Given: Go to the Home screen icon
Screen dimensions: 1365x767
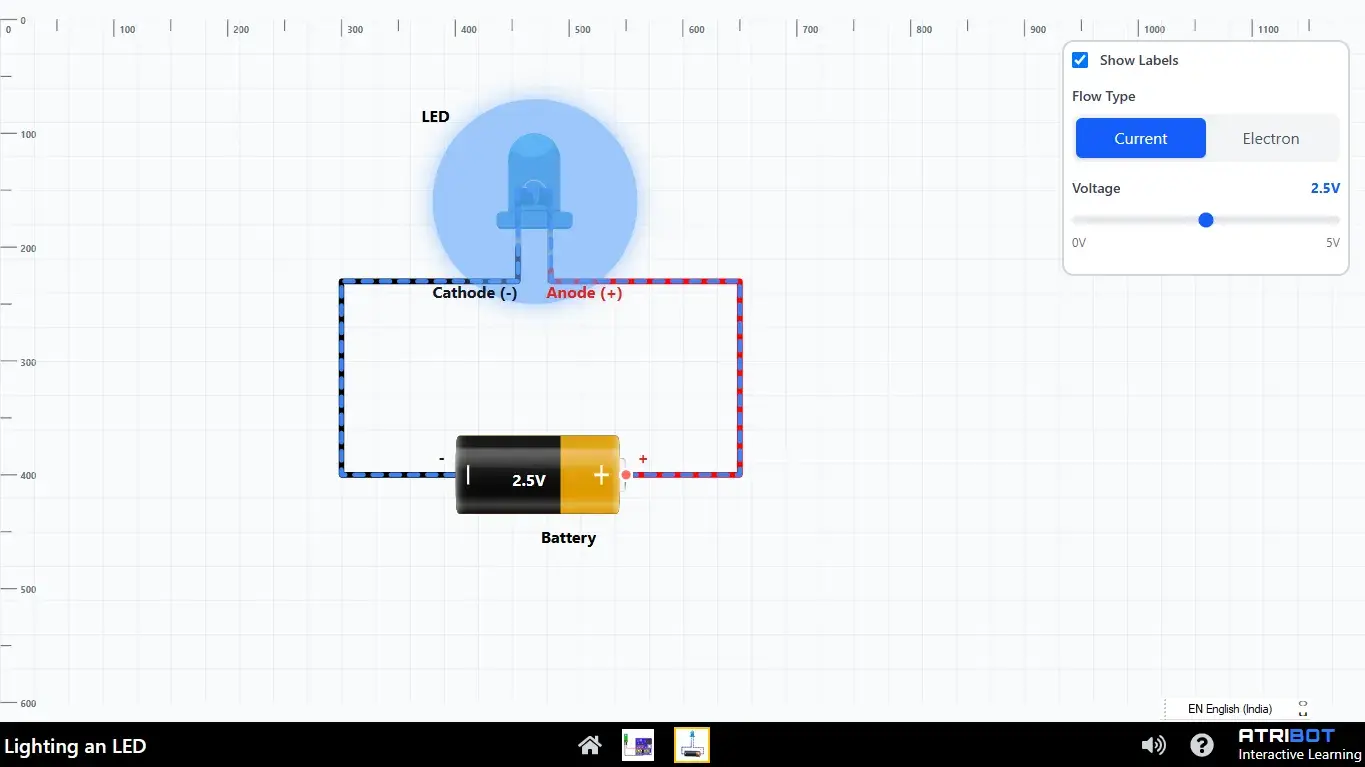Looking at the screenshot, I should pos(590,745).
